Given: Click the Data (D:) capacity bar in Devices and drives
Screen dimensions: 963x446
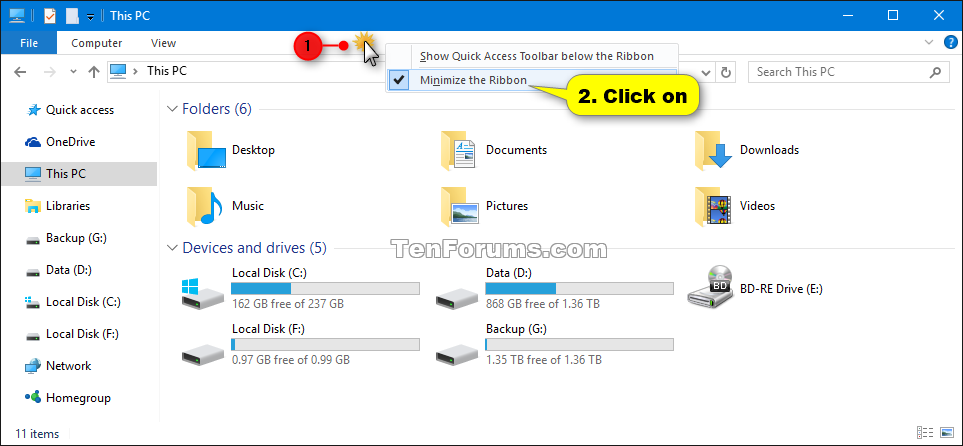Looking at the screenshot, I should pos(579,289).
